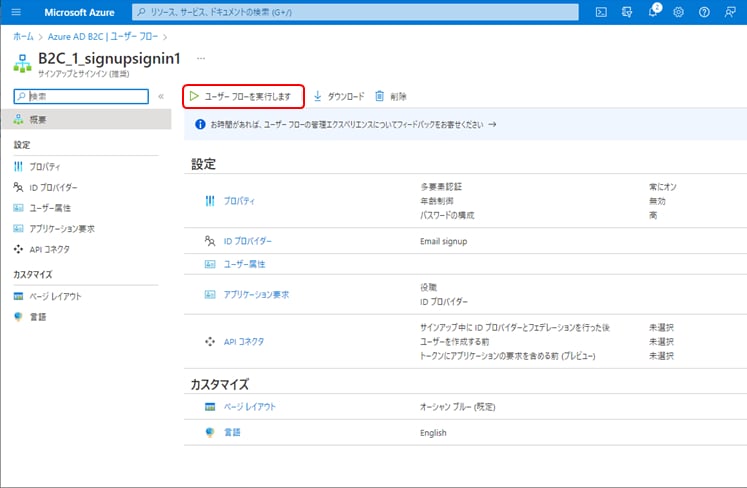Screen dimensions: 747x488
Task: Go to Azure AD B2C | ユーザー フロー breadcrumb
Action: coord(102,37)
